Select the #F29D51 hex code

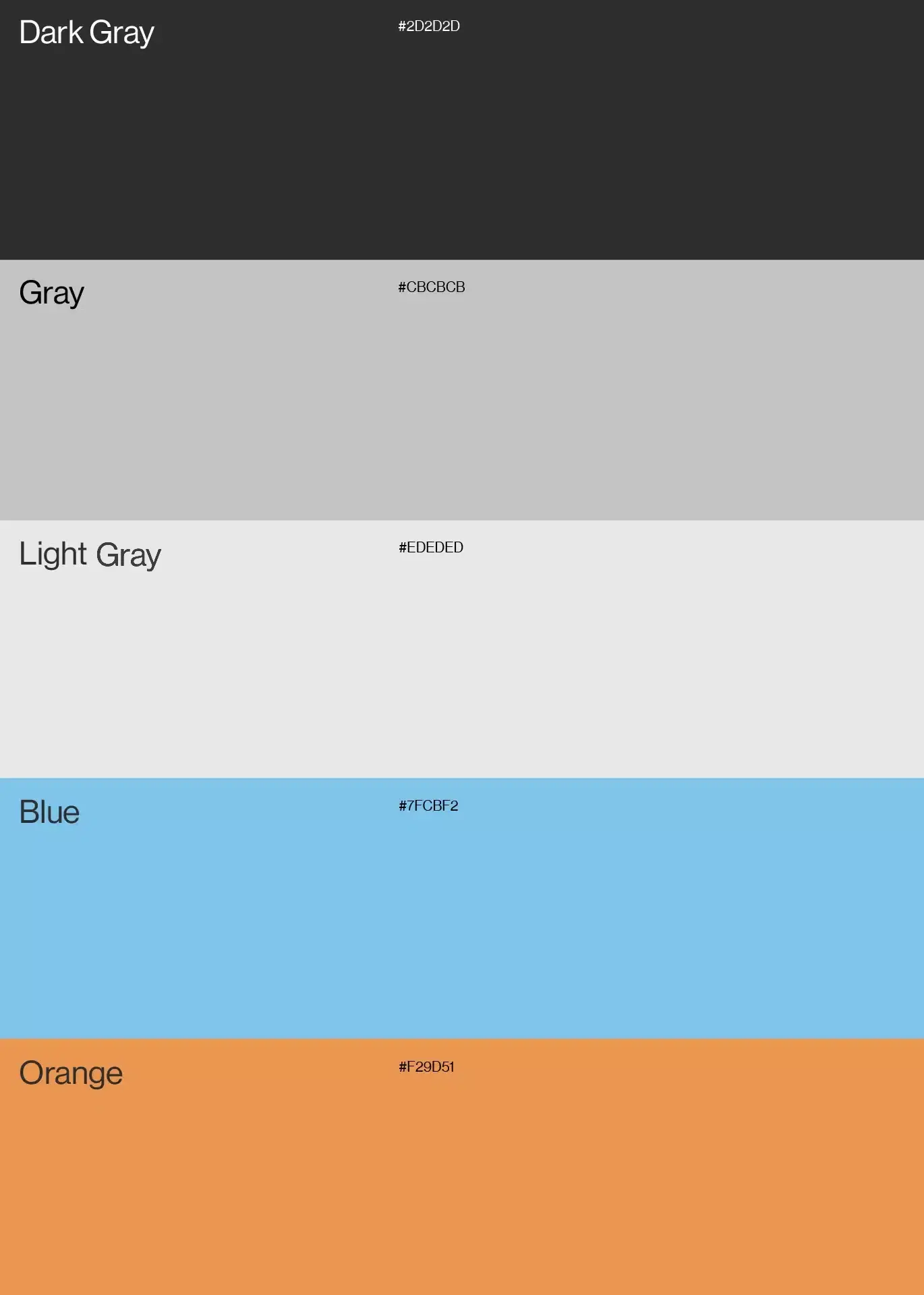tap(426, 1067)
